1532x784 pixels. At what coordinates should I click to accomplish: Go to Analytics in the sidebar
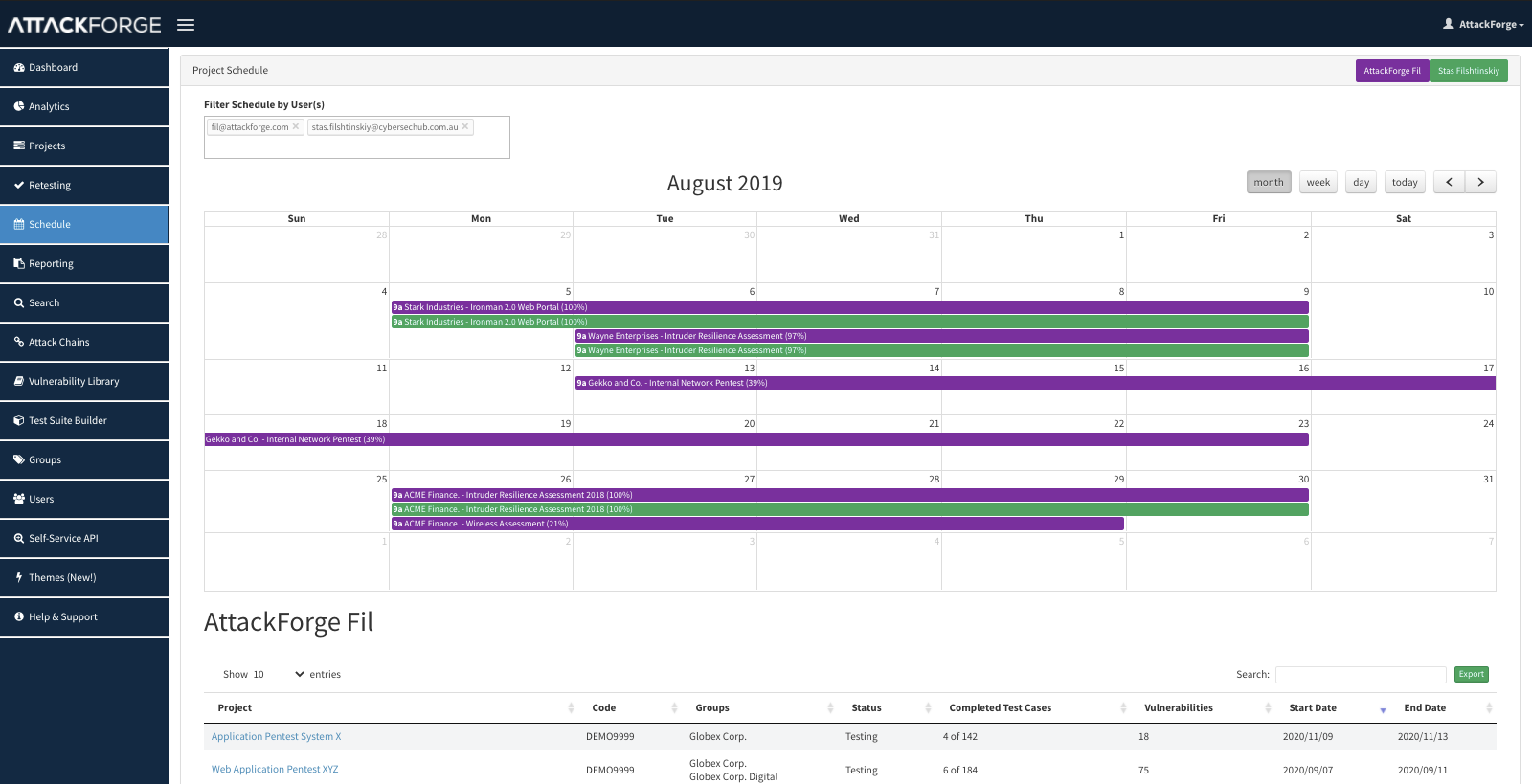(84, 106)
